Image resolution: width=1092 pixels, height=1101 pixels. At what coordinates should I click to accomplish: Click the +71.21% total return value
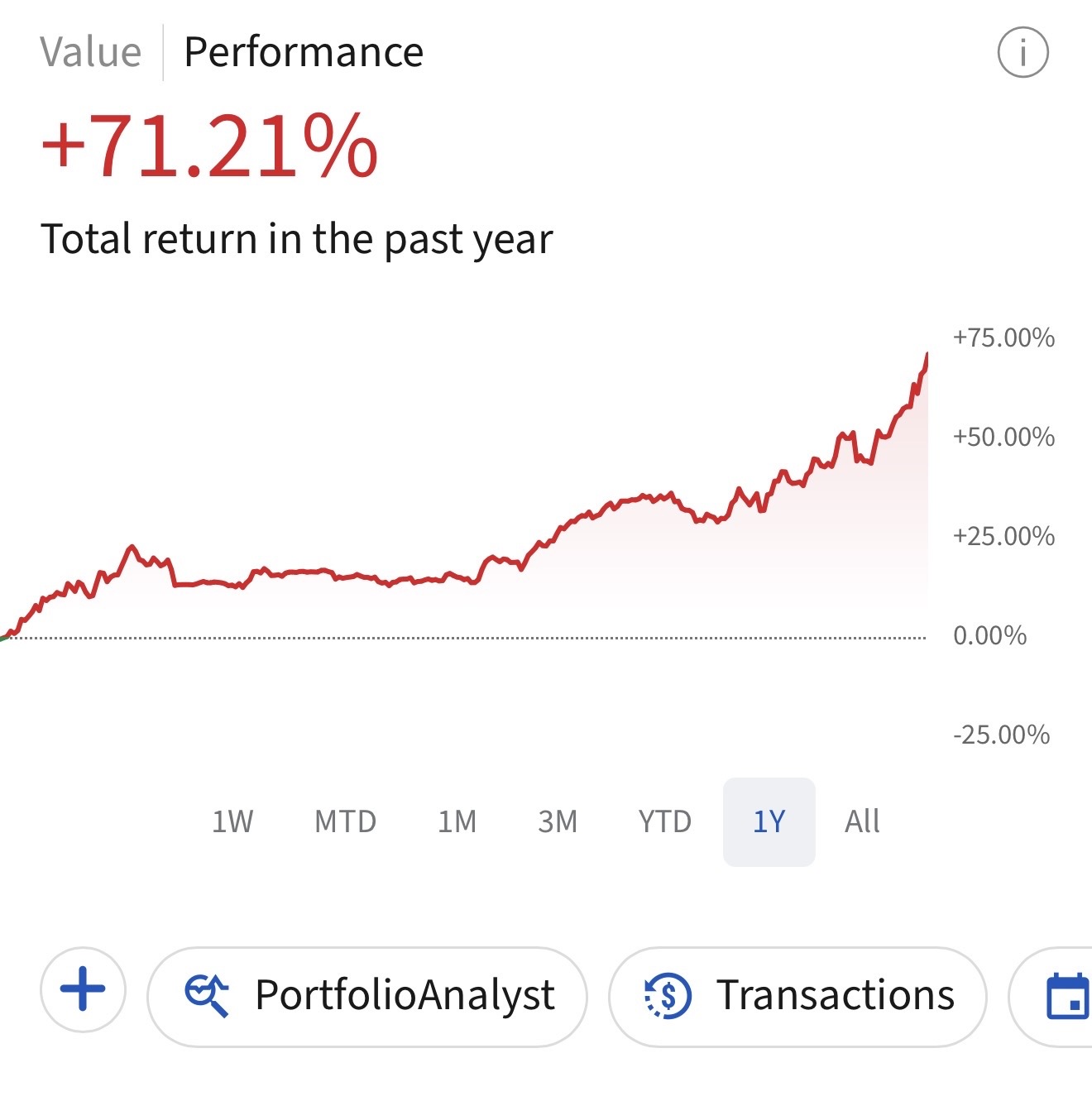click(210, 147)
